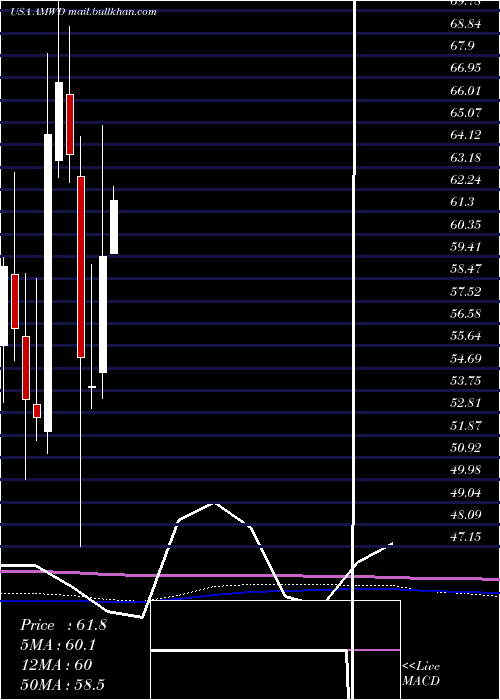Click the 66.95 price axis label
This screenshot has height=700, width=500.
pos(466,68)
